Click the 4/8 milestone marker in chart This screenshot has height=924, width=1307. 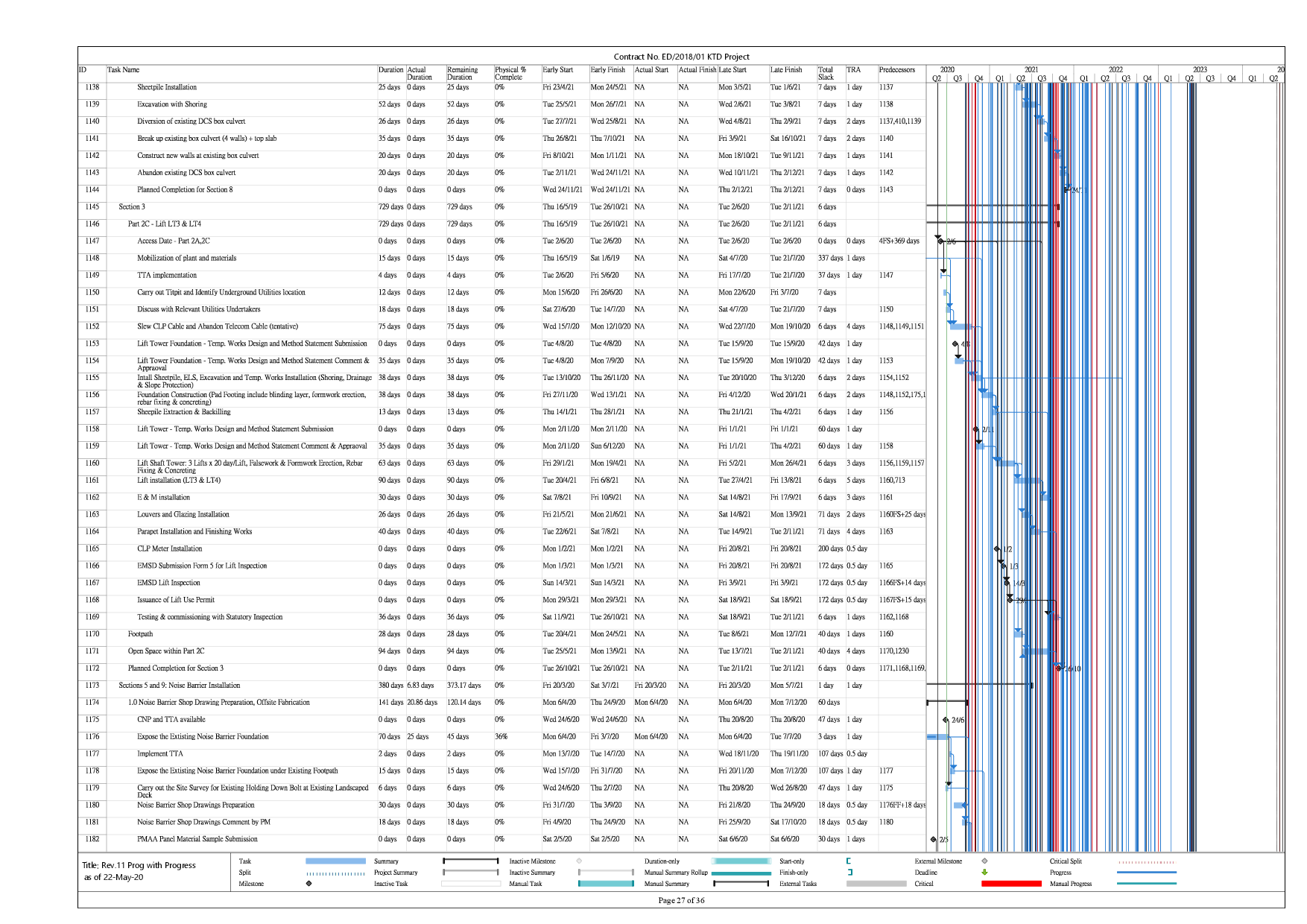pyautogui.click(x=955, y=344)
